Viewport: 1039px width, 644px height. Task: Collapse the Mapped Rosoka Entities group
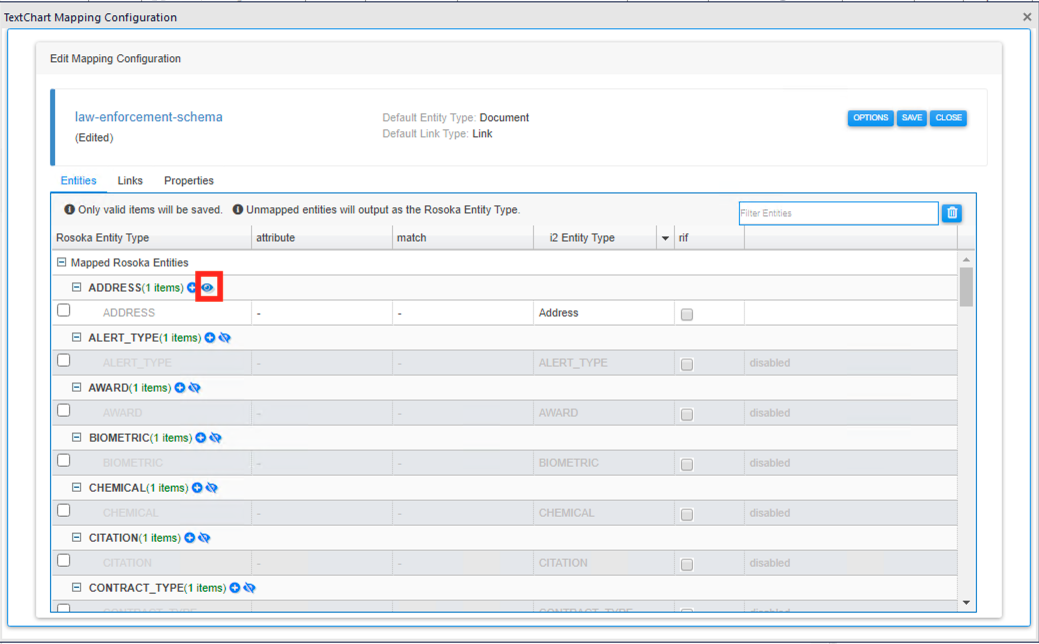tap(62, 262)
